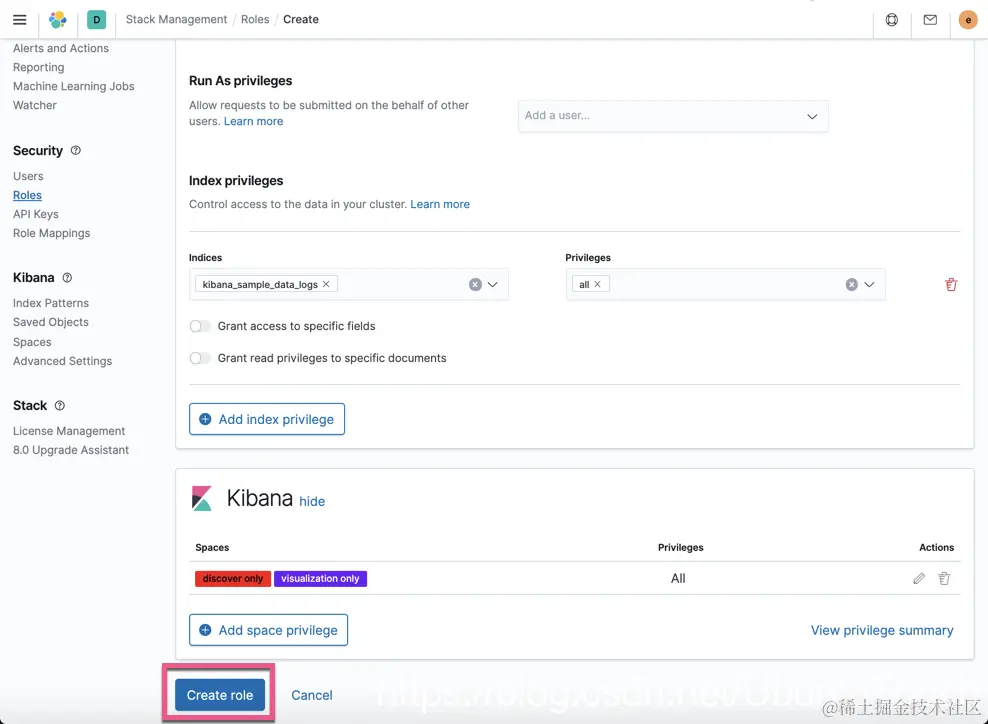
Task: Delete the Kibana space privilege
Action: click(x=944, y=578)
